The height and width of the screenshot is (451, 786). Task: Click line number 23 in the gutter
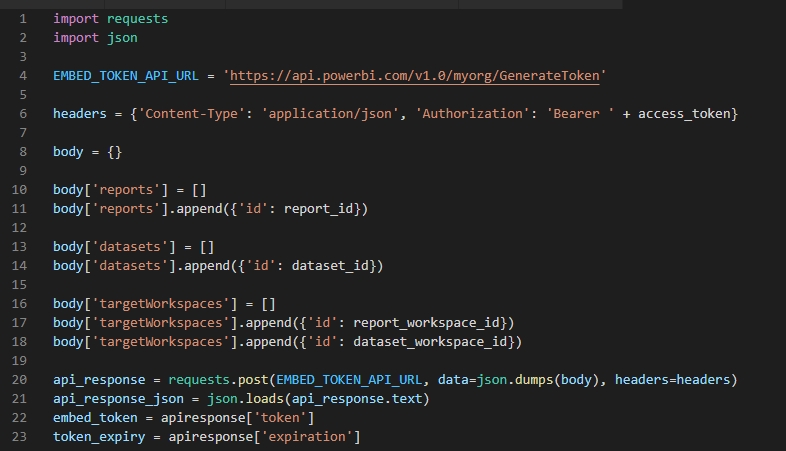tap(20, 437)
